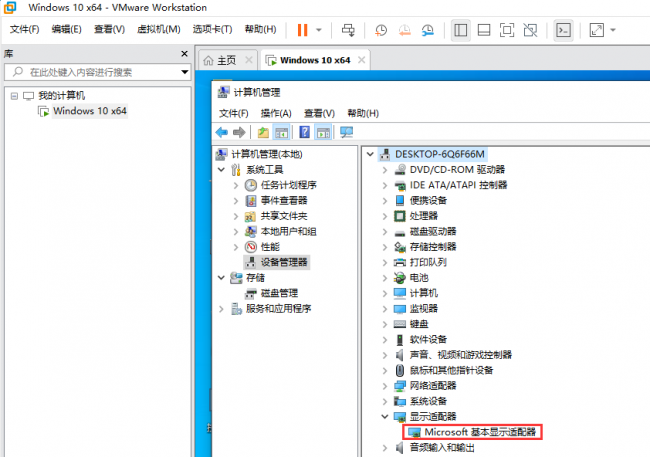Switch to Unity mode icon

pos(530,30)
